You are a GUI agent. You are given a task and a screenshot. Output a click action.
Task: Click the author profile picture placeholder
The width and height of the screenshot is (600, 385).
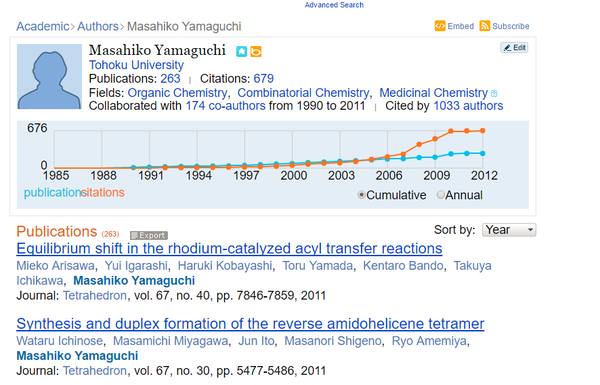[x=49, y=77]
